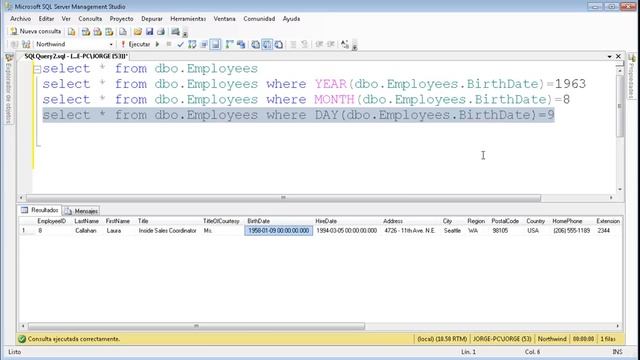This screenshot has width=640, height=360.
Task: Click the Nueva consulta button
Action: click(x=36, y=31)
